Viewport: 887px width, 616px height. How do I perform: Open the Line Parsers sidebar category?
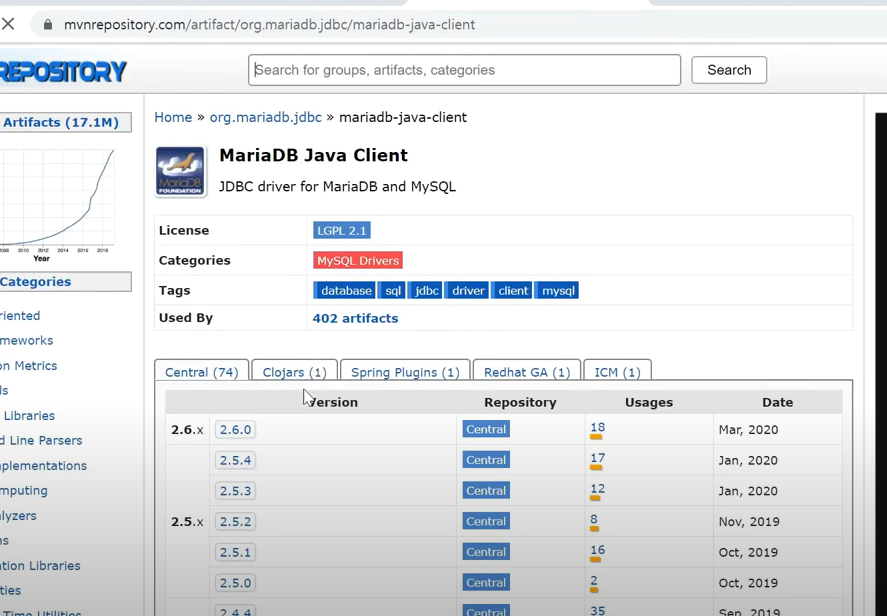tap(41, 440)
